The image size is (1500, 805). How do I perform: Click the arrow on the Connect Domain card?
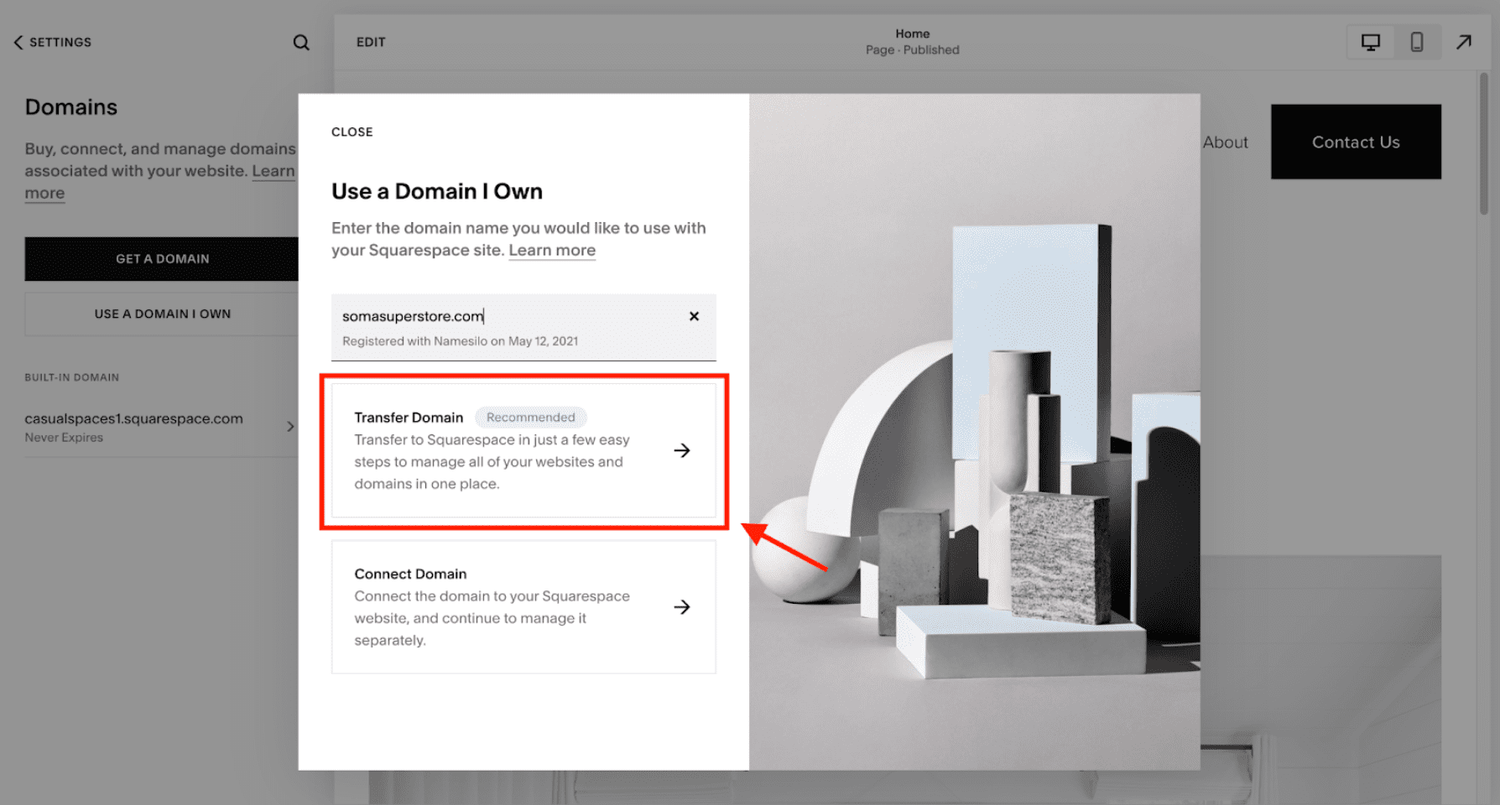point(682,606)
